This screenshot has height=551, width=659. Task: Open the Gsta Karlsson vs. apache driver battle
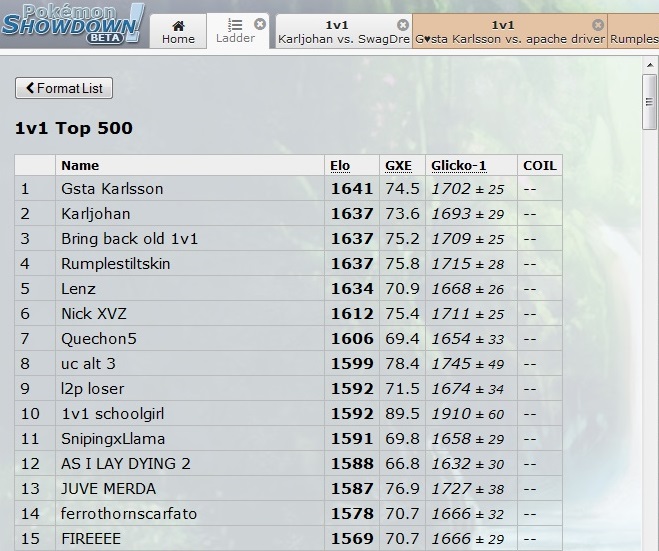tap(505, 32)
